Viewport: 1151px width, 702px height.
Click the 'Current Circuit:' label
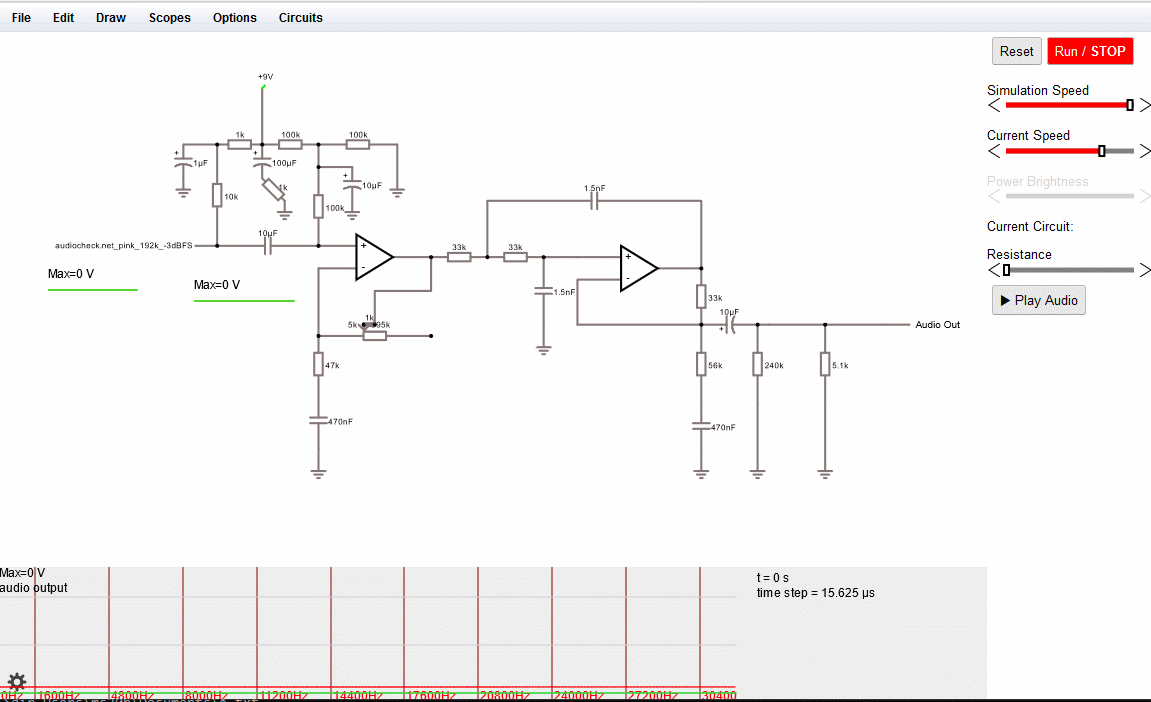tap(1030, 226)
